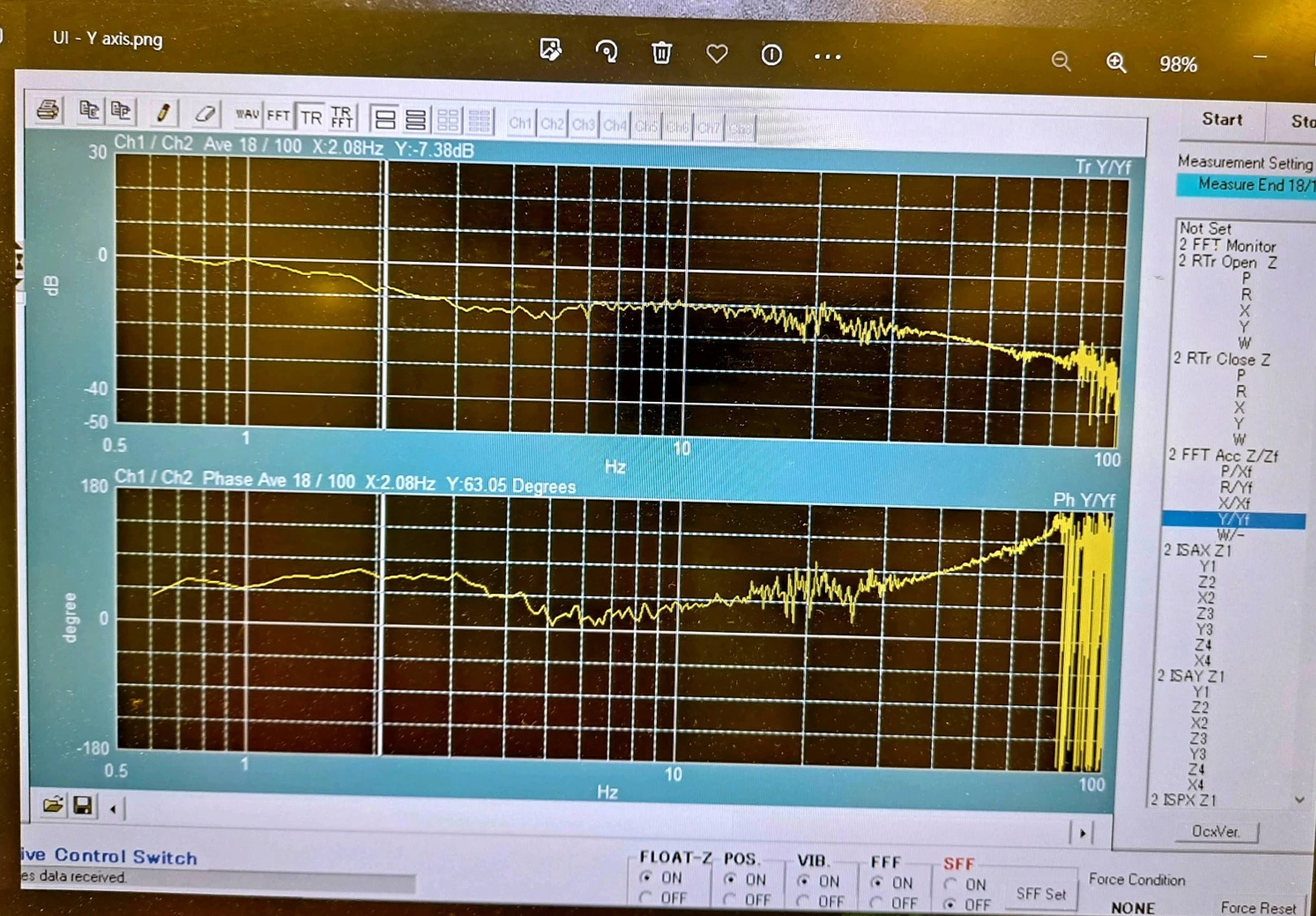Viewport: 1316px width, 916px height.
Task: Click the right scroll arrow below the graphs
Action: (1082, 833)
